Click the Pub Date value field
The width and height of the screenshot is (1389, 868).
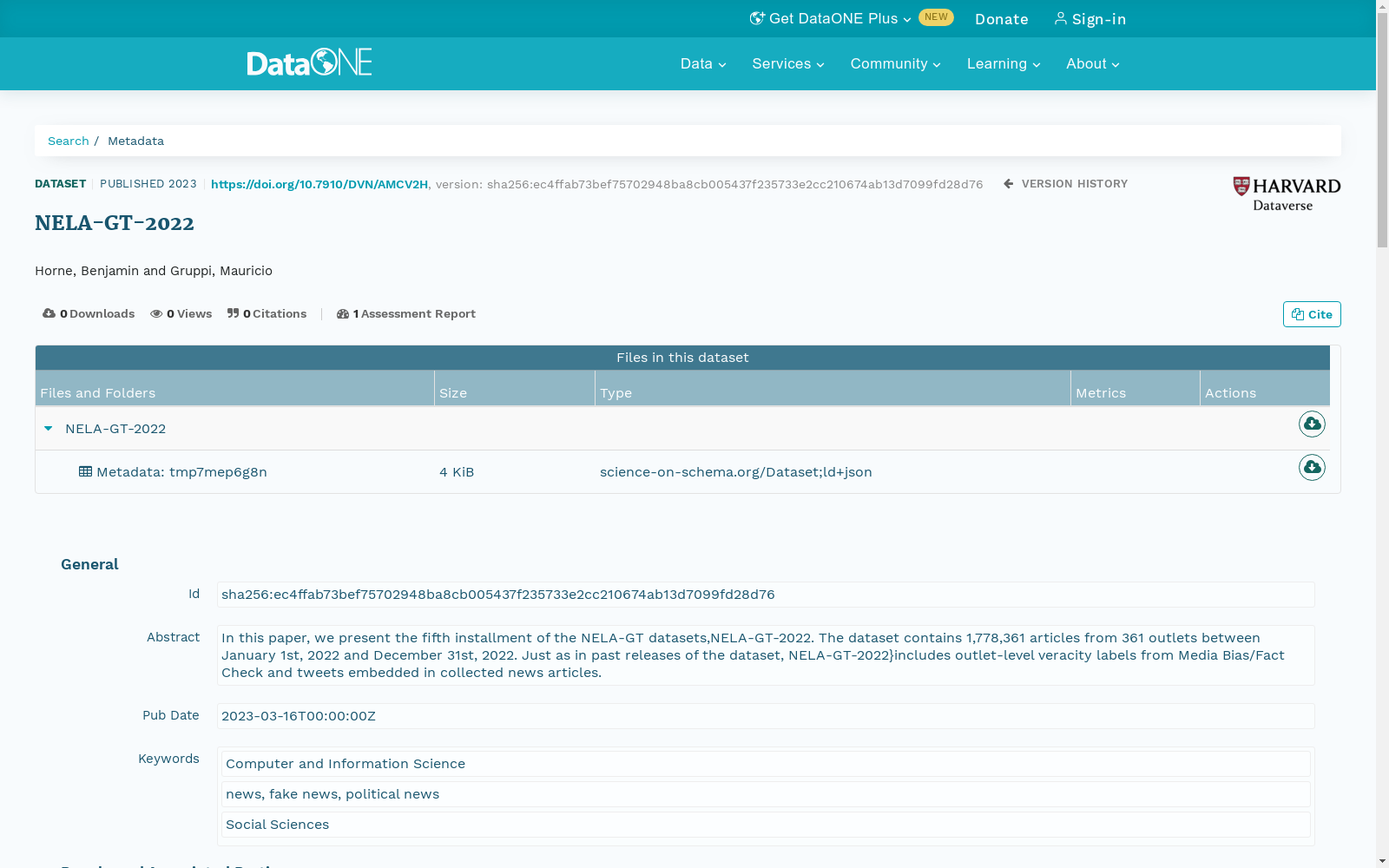(x=766, y=716)
